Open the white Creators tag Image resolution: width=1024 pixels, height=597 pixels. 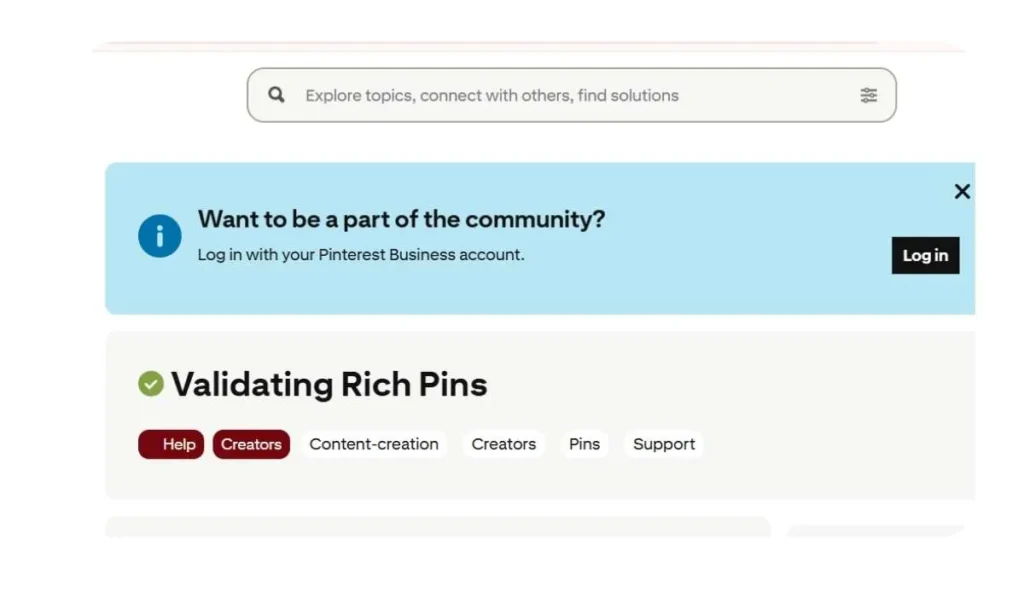(503, 444)
